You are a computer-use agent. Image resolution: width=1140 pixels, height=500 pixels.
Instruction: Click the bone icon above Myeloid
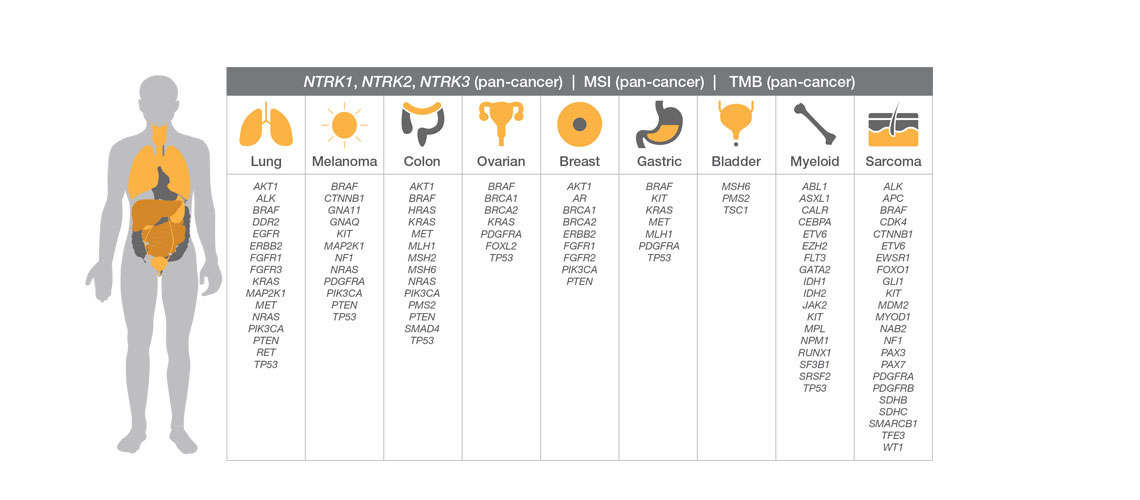pos(814,125)
